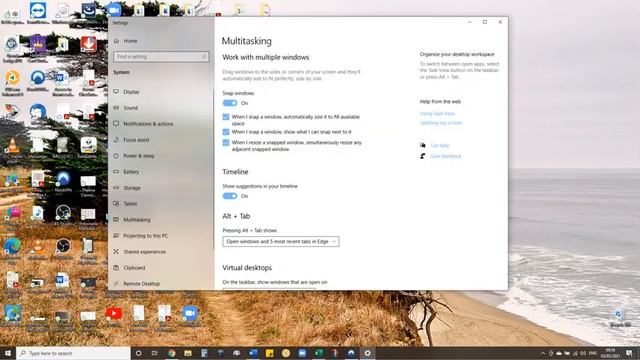Viewport: 640px width, 360px height.
Task: Open the TeamViewer desktop shortcut
Action: (38, 13)
